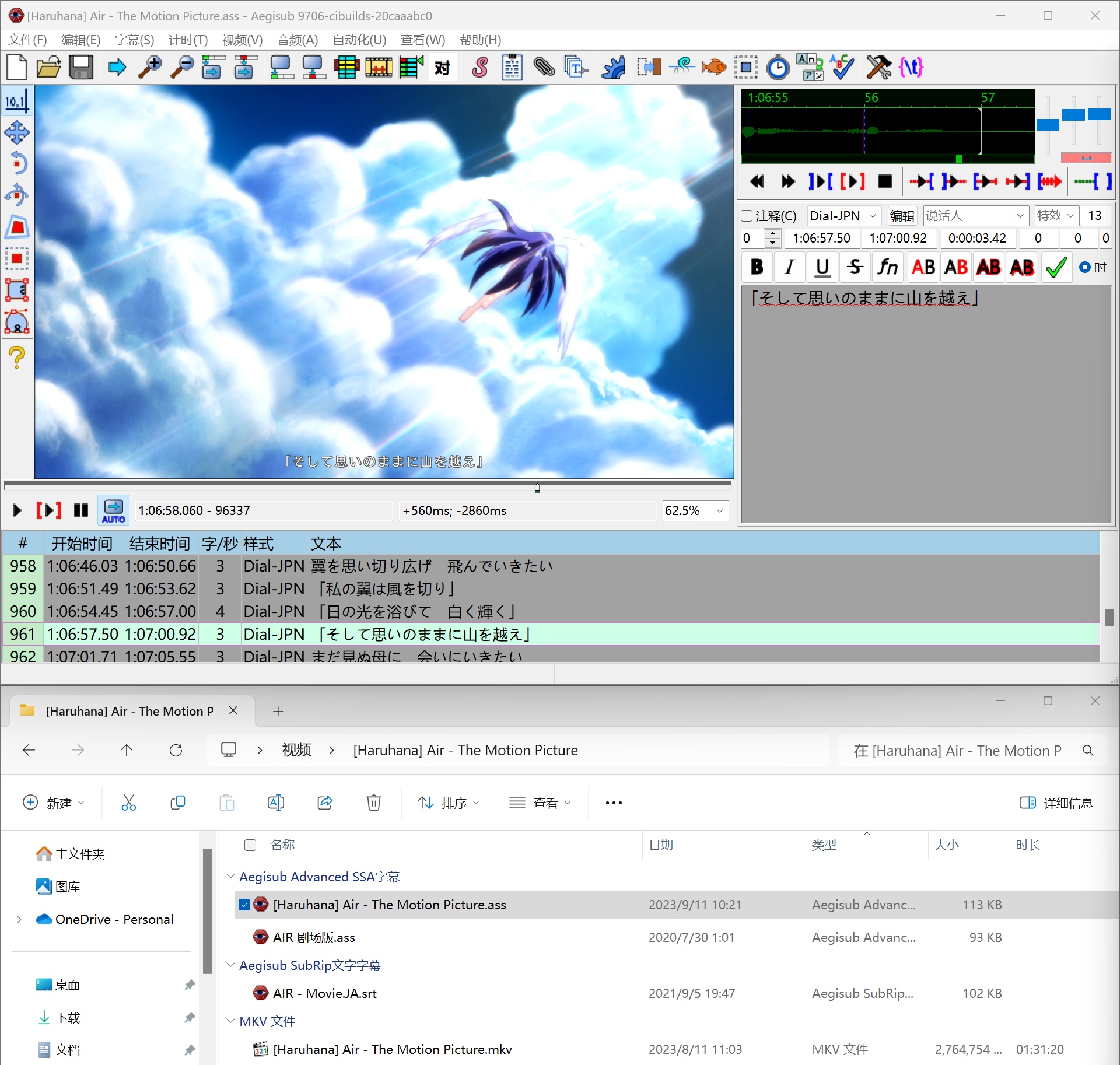Toggle the select-all checkbox beside 名称

pyautogui.click(x=250, y=845)
